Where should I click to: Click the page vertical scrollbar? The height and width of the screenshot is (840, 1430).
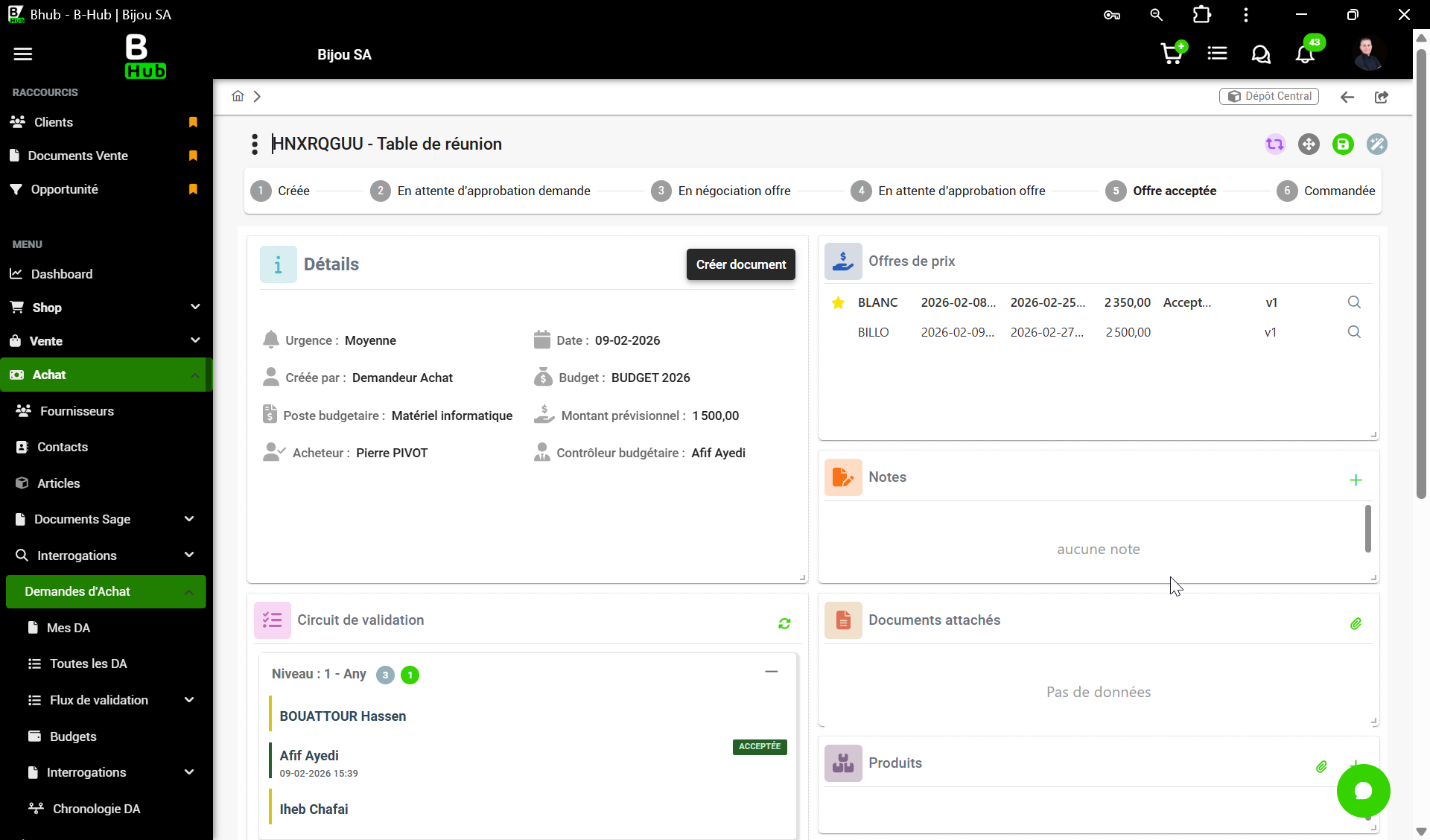[x=1421, y=274]
